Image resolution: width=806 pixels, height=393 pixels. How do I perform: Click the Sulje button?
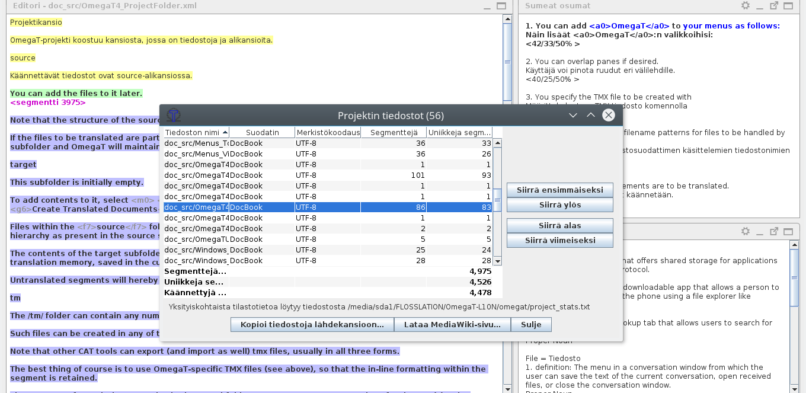click(x=531, y=325)
